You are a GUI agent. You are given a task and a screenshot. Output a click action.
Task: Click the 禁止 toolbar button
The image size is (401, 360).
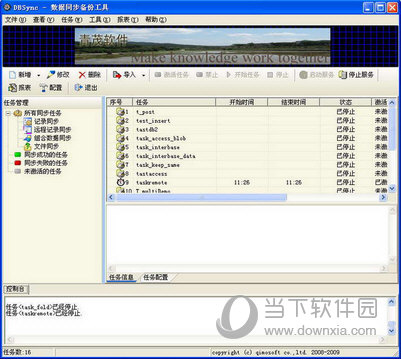pyautogui.click(x=207, y=75)
